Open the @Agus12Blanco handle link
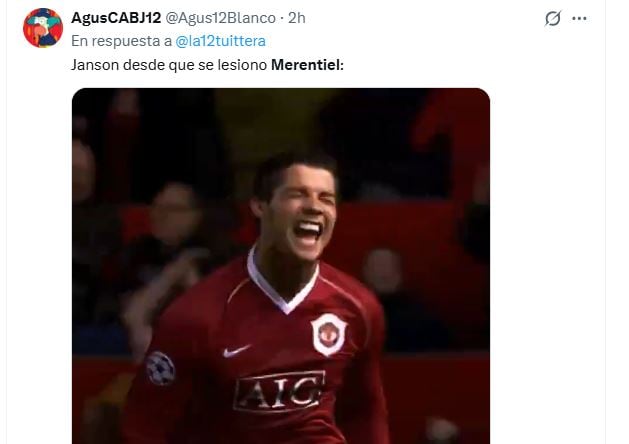 pos(220,18)
